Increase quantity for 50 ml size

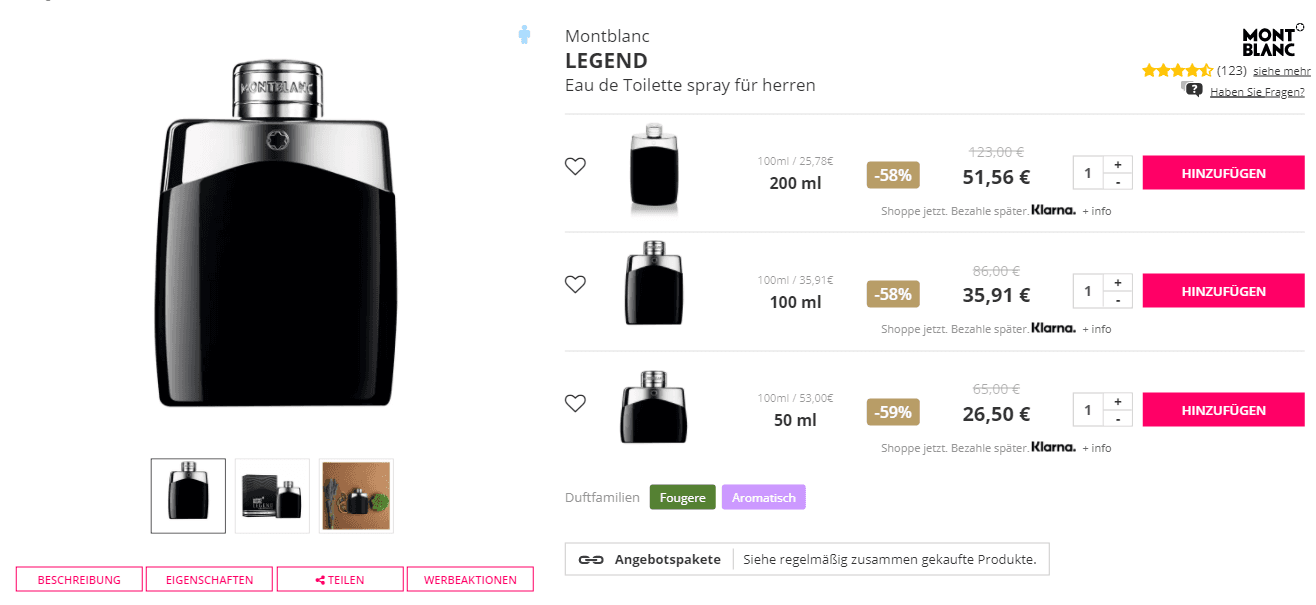point(1117,402)
